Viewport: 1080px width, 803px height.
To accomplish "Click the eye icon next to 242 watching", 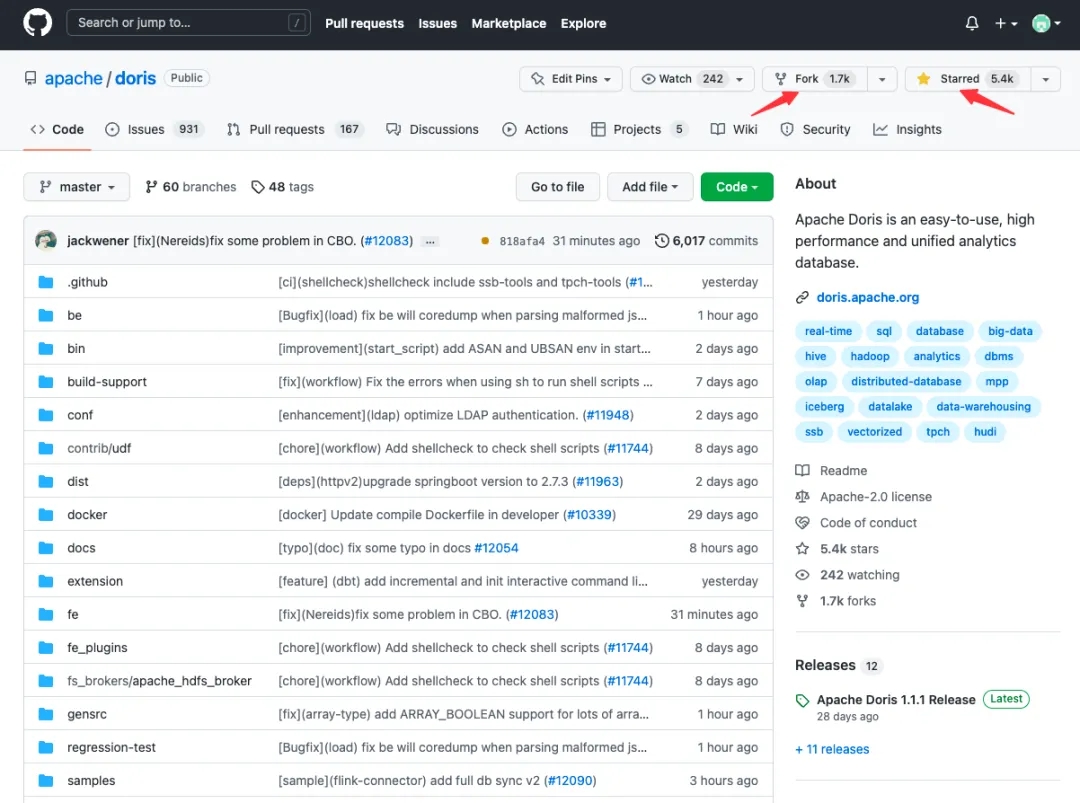I will click(x=802, y=575).
